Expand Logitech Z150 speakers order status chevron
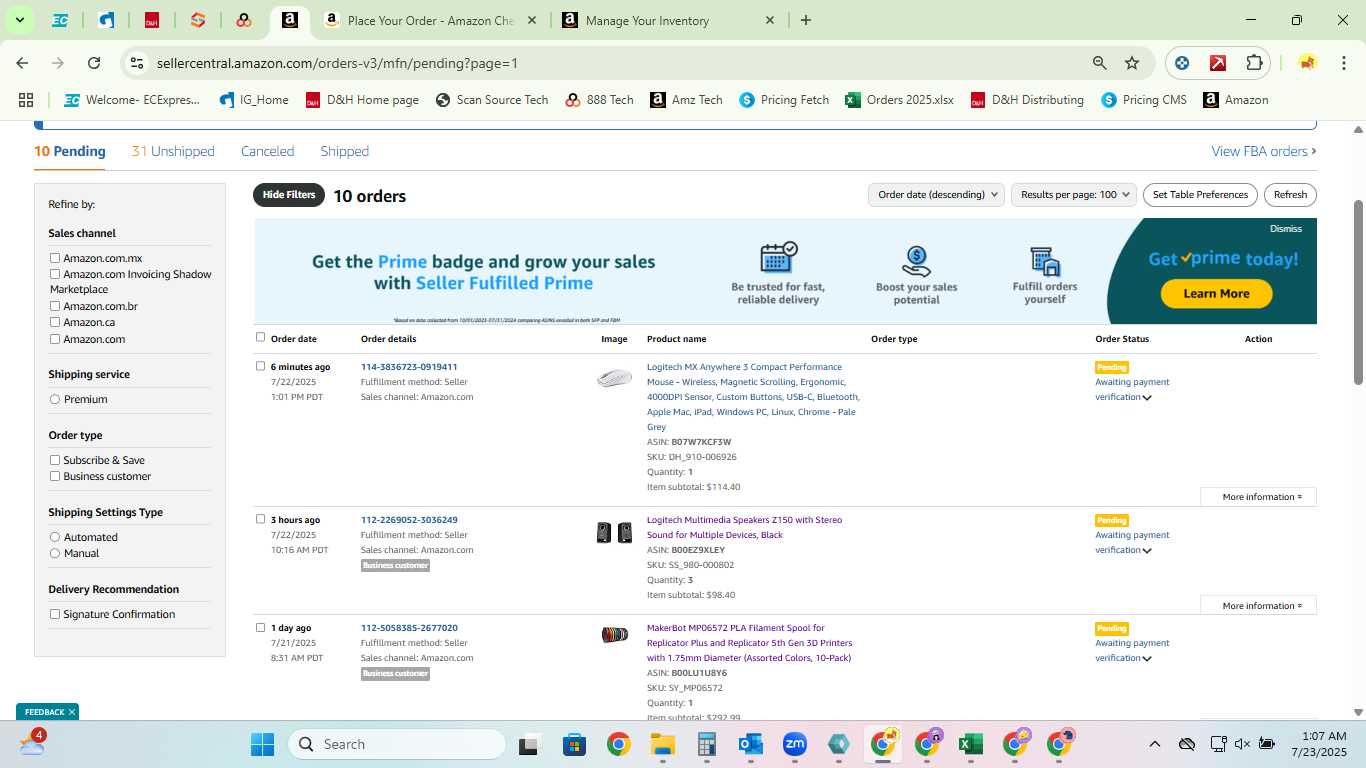This screenshot has width=1366, height=768. pyautogui.click(x=1147, y=551)
